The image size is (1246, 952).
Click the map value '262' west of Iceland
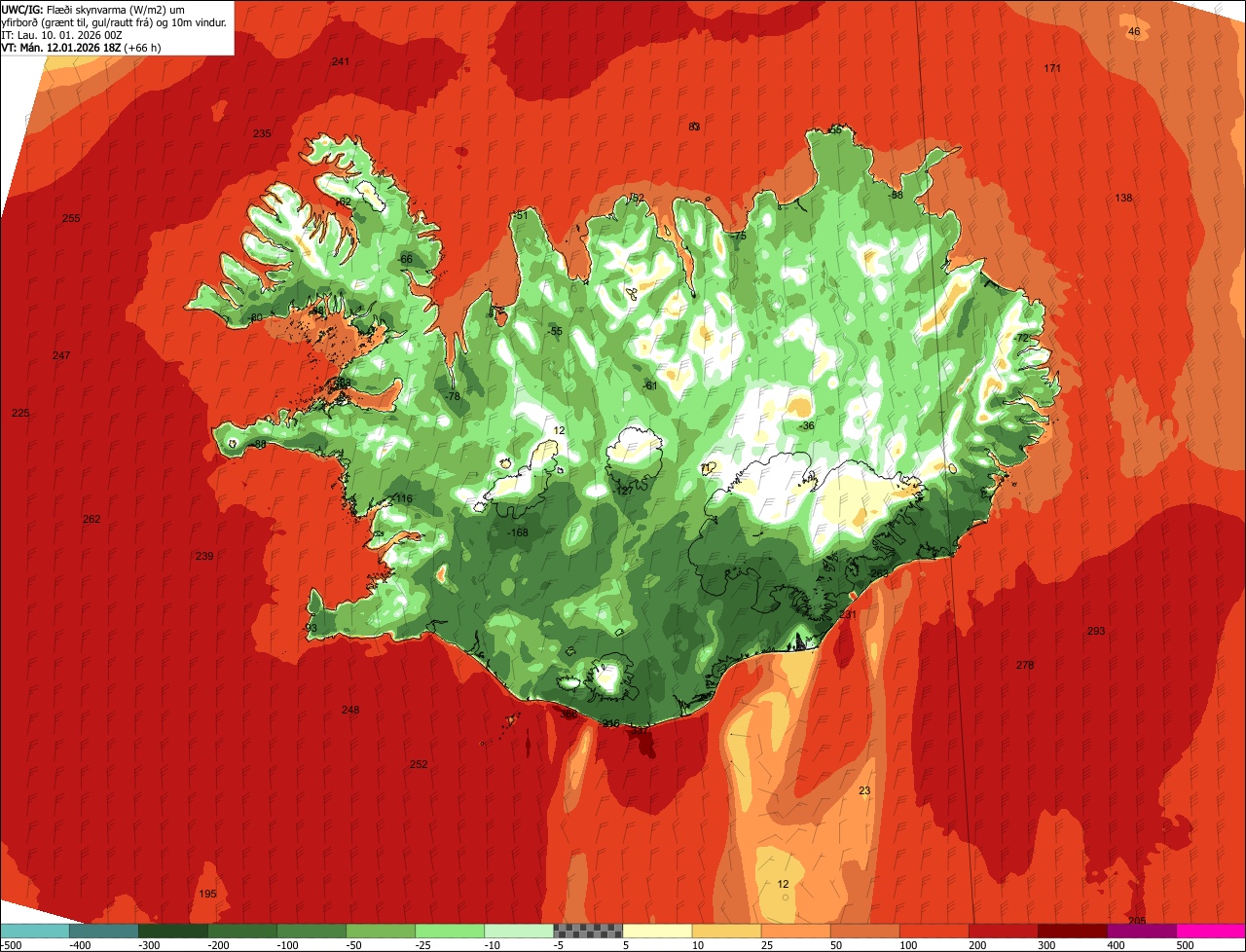(92, 519)
